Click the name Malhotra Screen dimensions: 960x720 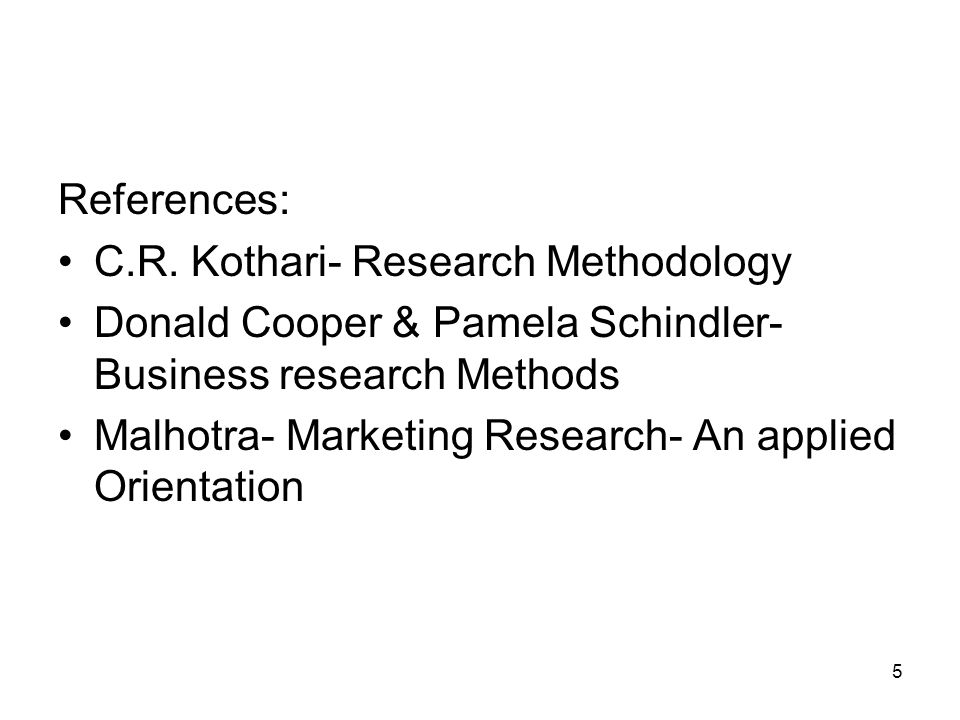coord(178,435)
